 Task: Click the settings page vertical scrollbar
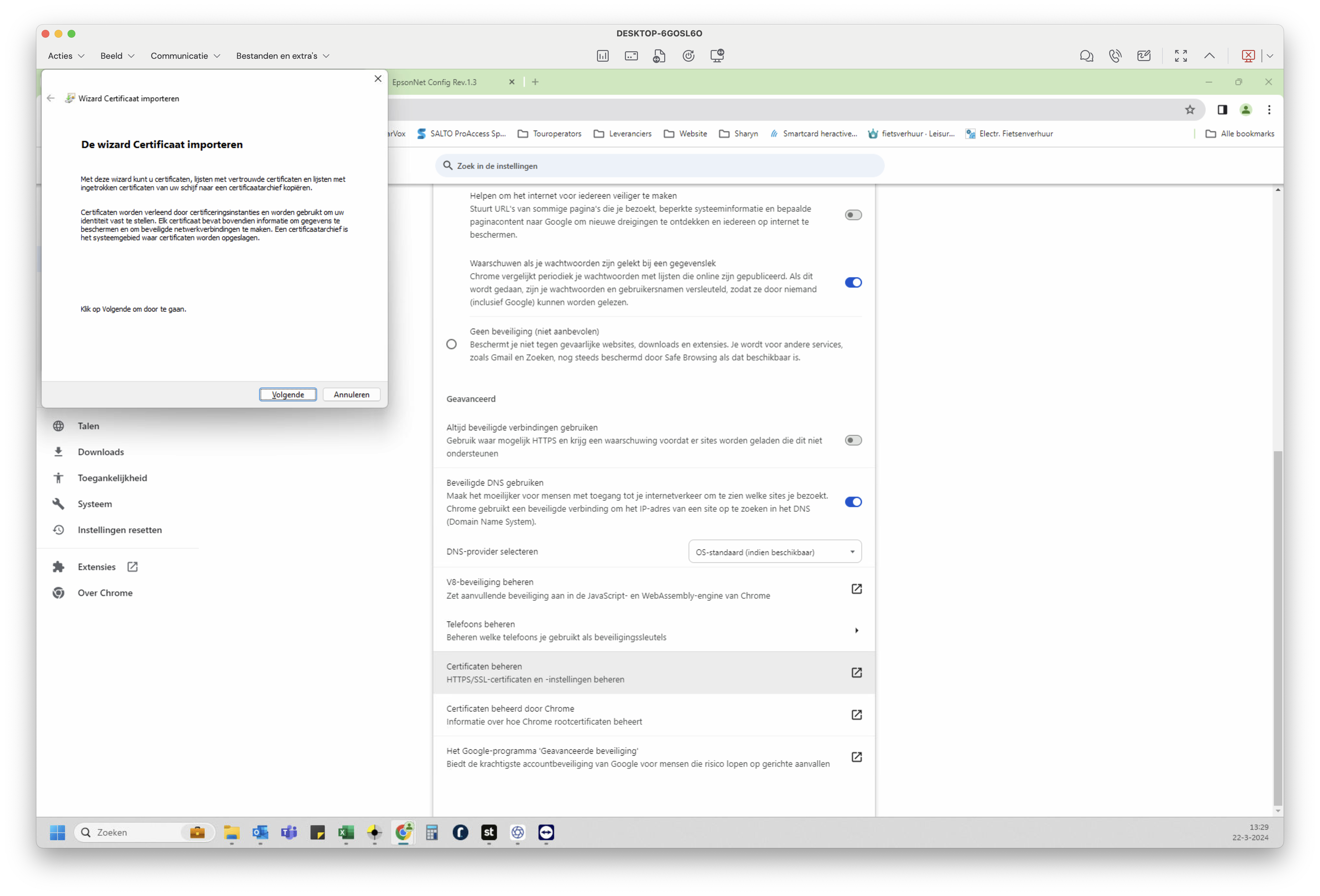click(1278, 628)
